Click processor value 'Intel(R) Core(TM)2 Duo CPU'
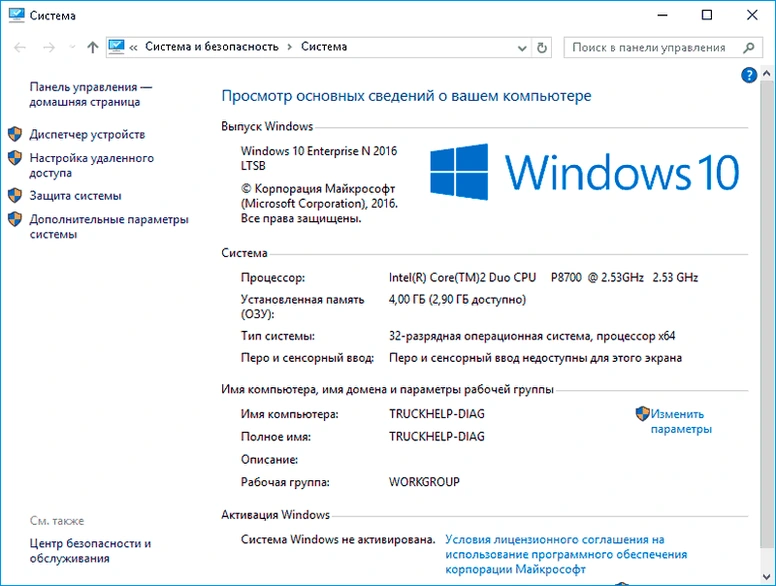 [x=462, y=277]
